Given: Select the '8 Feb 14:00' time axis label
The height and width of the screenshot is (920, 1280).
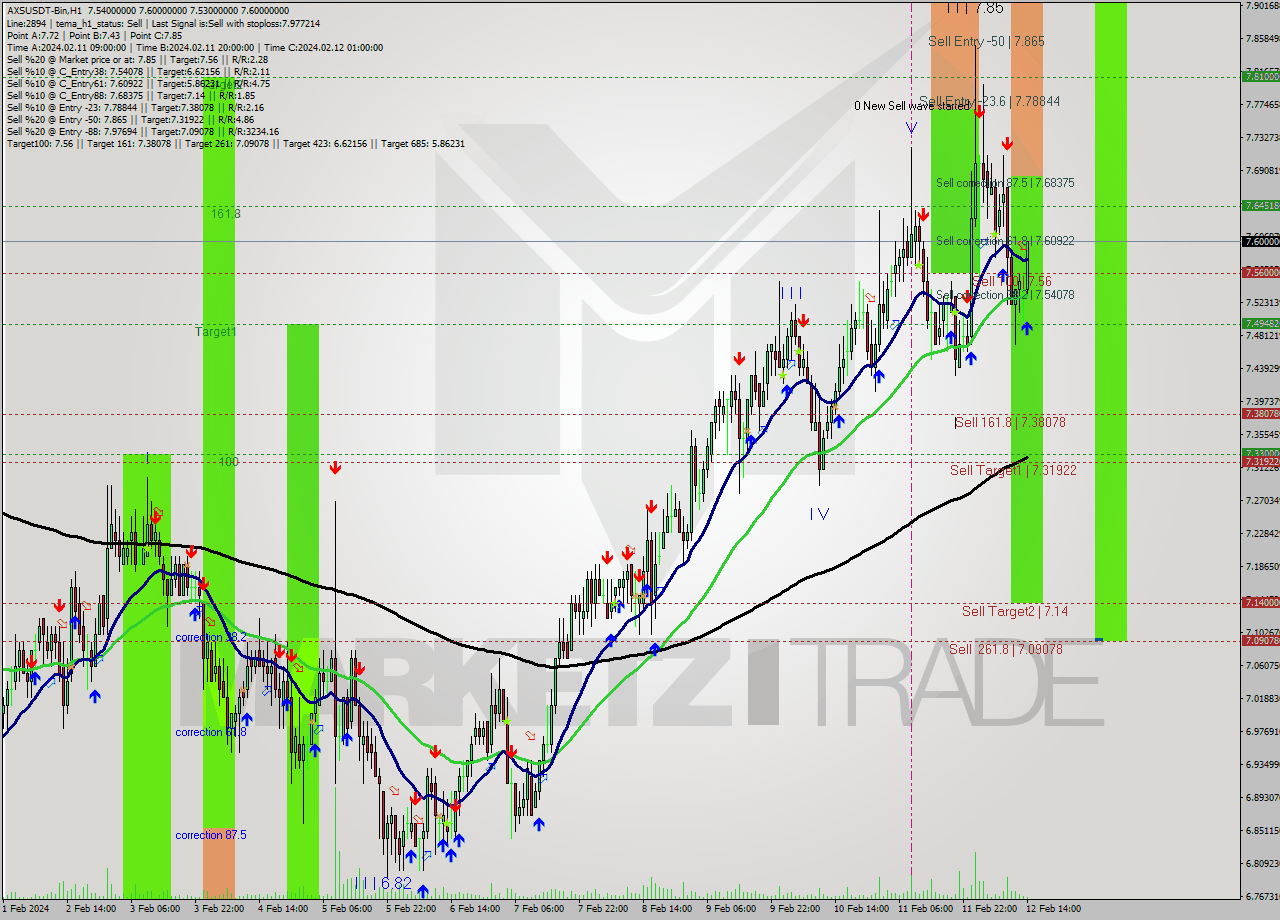Looking at the screenshot, I should pos(666,909).
